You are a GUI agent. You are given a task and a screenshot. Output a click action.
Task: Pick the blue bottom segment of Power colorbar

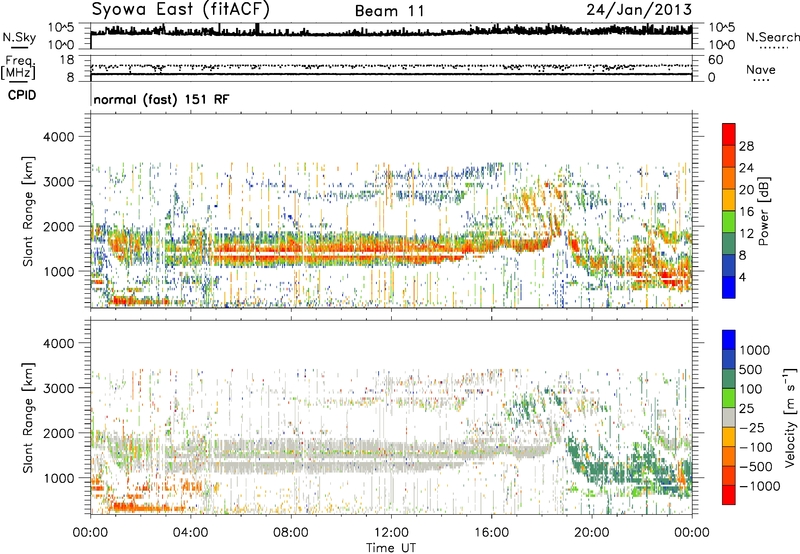pyautogui.click(x=729, y=287)
